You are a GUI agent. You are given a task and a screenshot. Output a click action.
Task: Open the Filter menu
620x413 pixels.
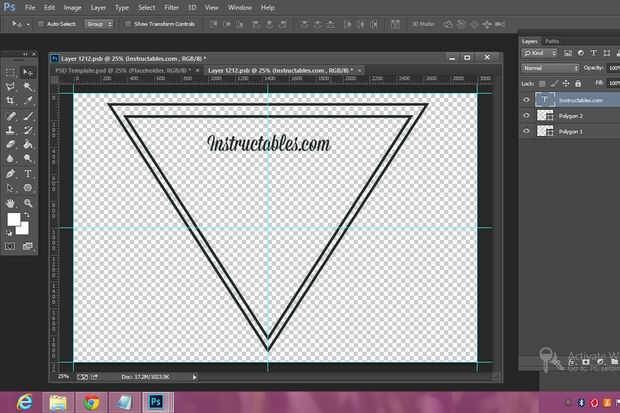click(172, 8)
